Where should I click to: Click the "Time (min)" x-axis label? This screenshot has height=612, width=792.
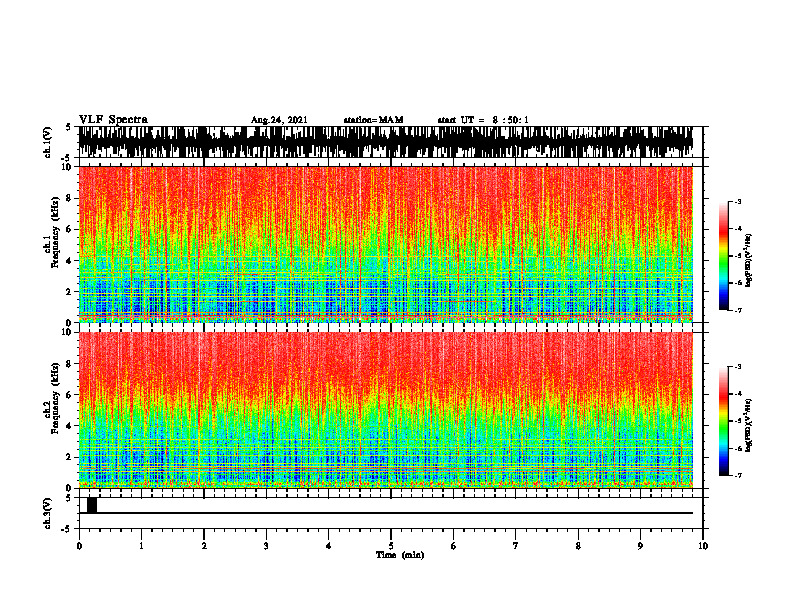point(400,555)
